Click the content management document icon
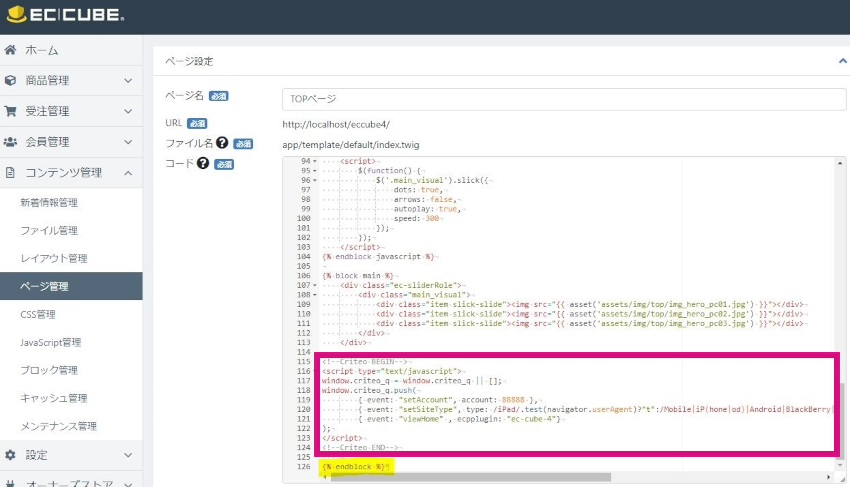Image resolution: width=850 pixels, height=487 pixels. click(10, 172)
